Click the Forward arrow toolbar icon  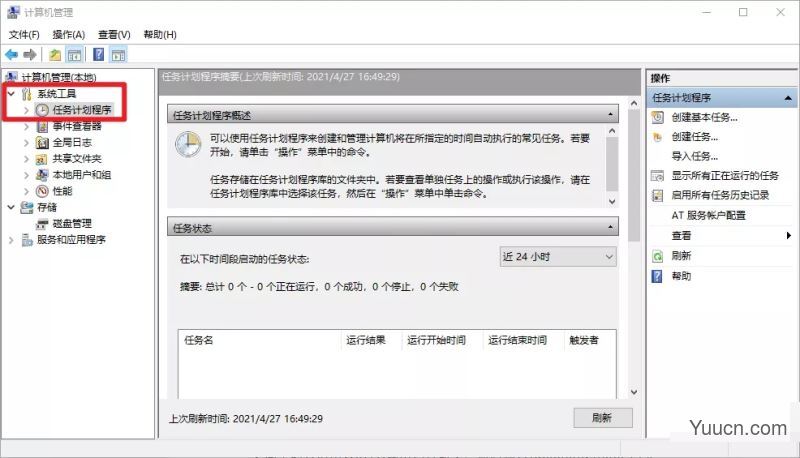(x=30, y=55)
